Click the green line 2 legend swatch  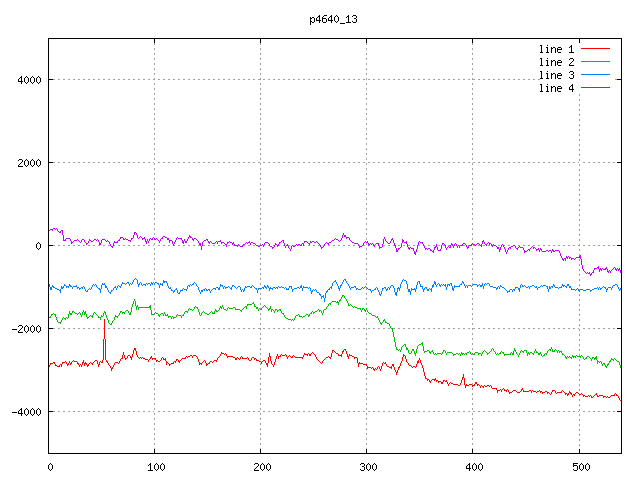[595, 62]
